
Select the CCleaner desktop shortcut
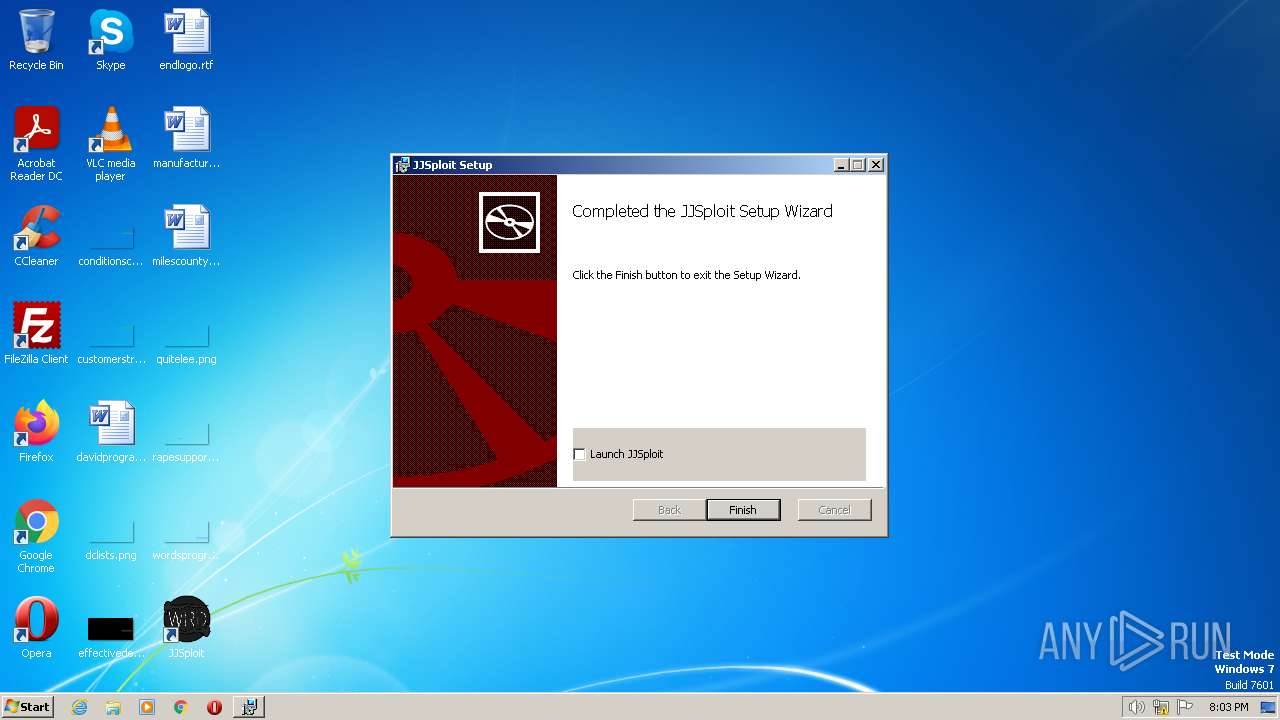(x=36, y=236)
